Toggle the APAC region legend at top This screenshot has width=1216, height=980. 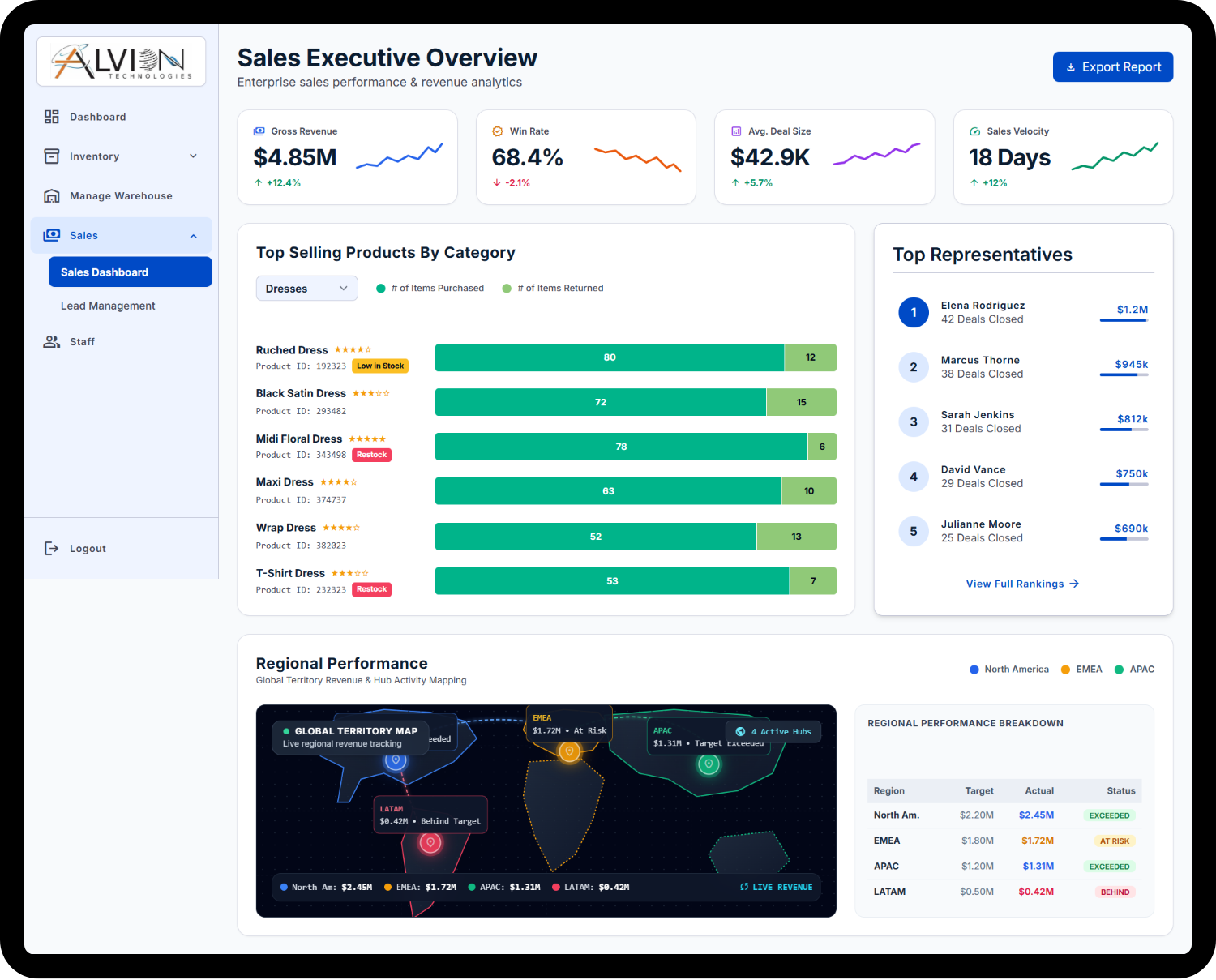[x=1134, y=670]
